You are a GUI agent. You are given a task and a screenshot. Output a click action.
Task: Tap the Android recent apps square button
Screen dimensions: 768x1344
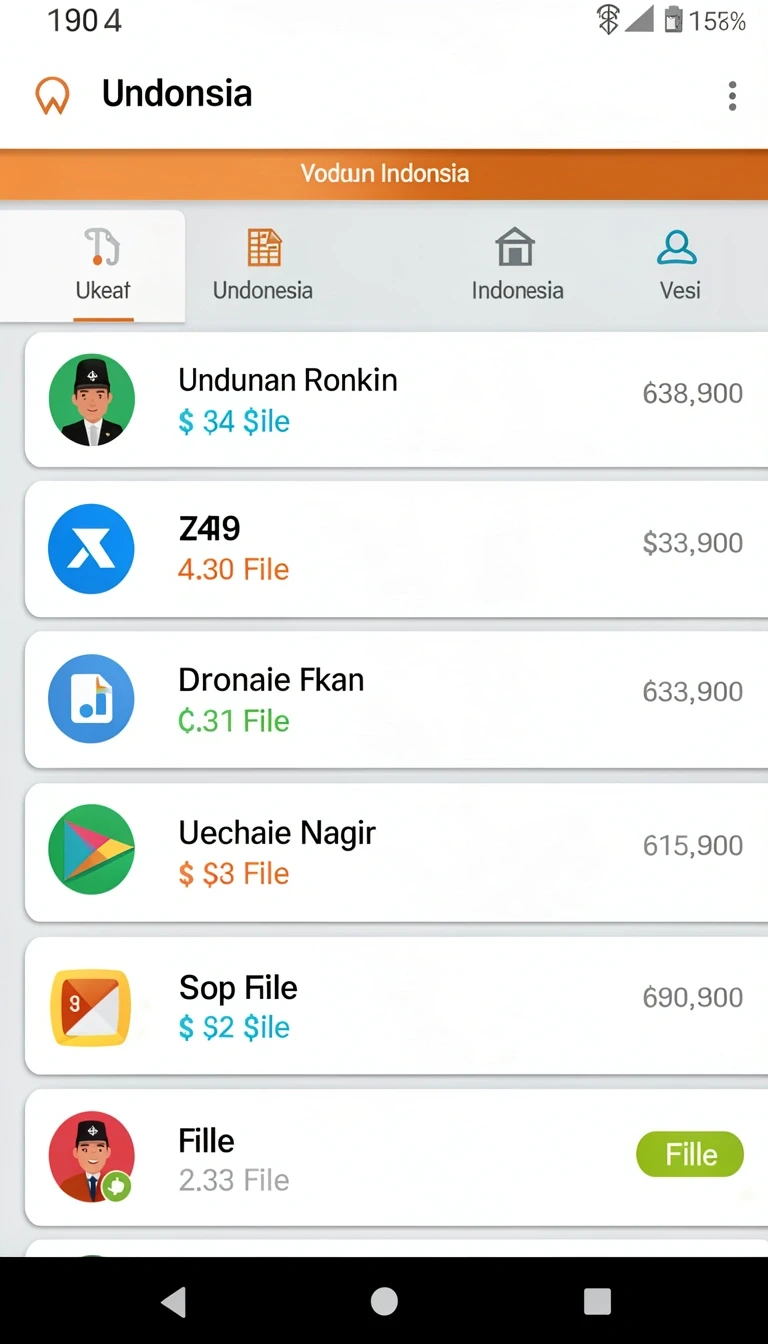[597, 1301]
